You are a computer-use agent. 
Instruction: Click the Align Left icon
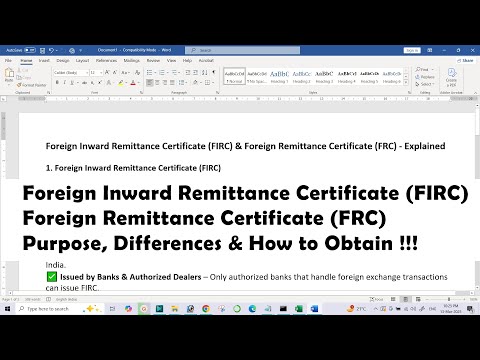[x=149, y=82]
